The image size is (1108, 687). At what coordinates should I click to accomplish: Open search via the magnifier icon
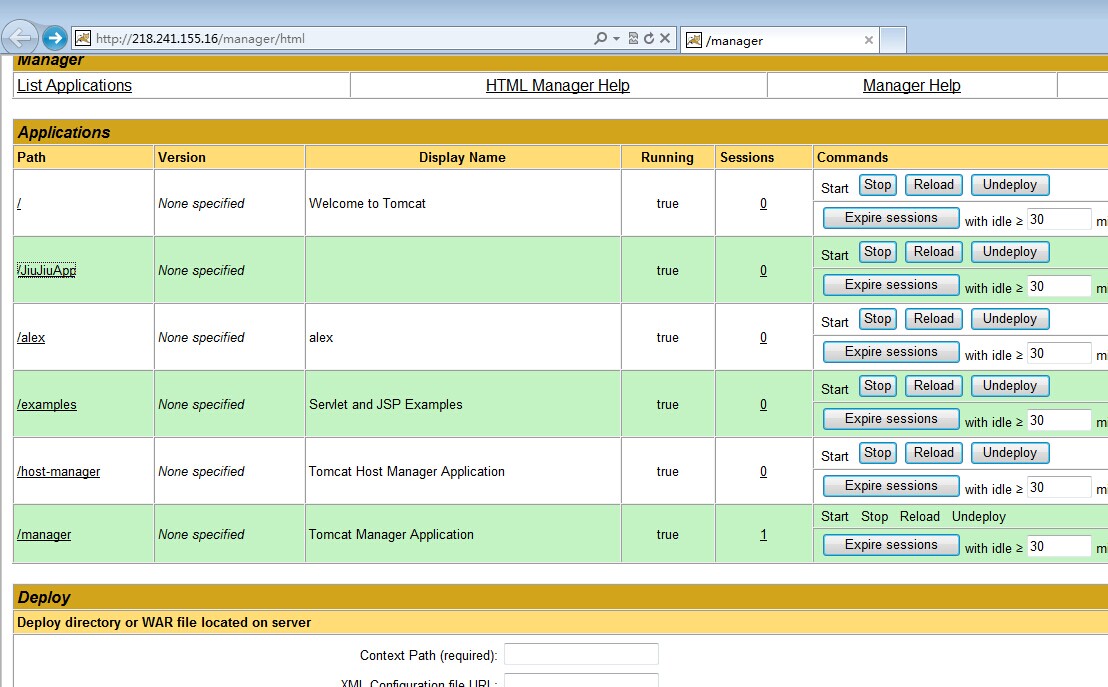[601, 38]
